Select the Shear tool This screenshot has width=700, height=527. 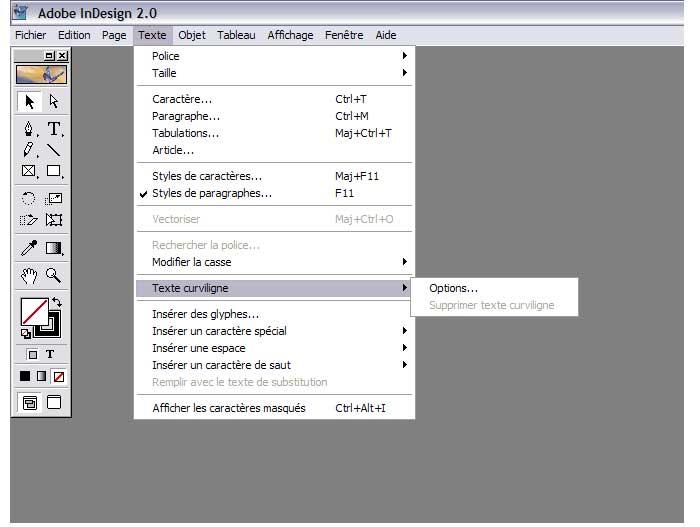tap(29, 220)
